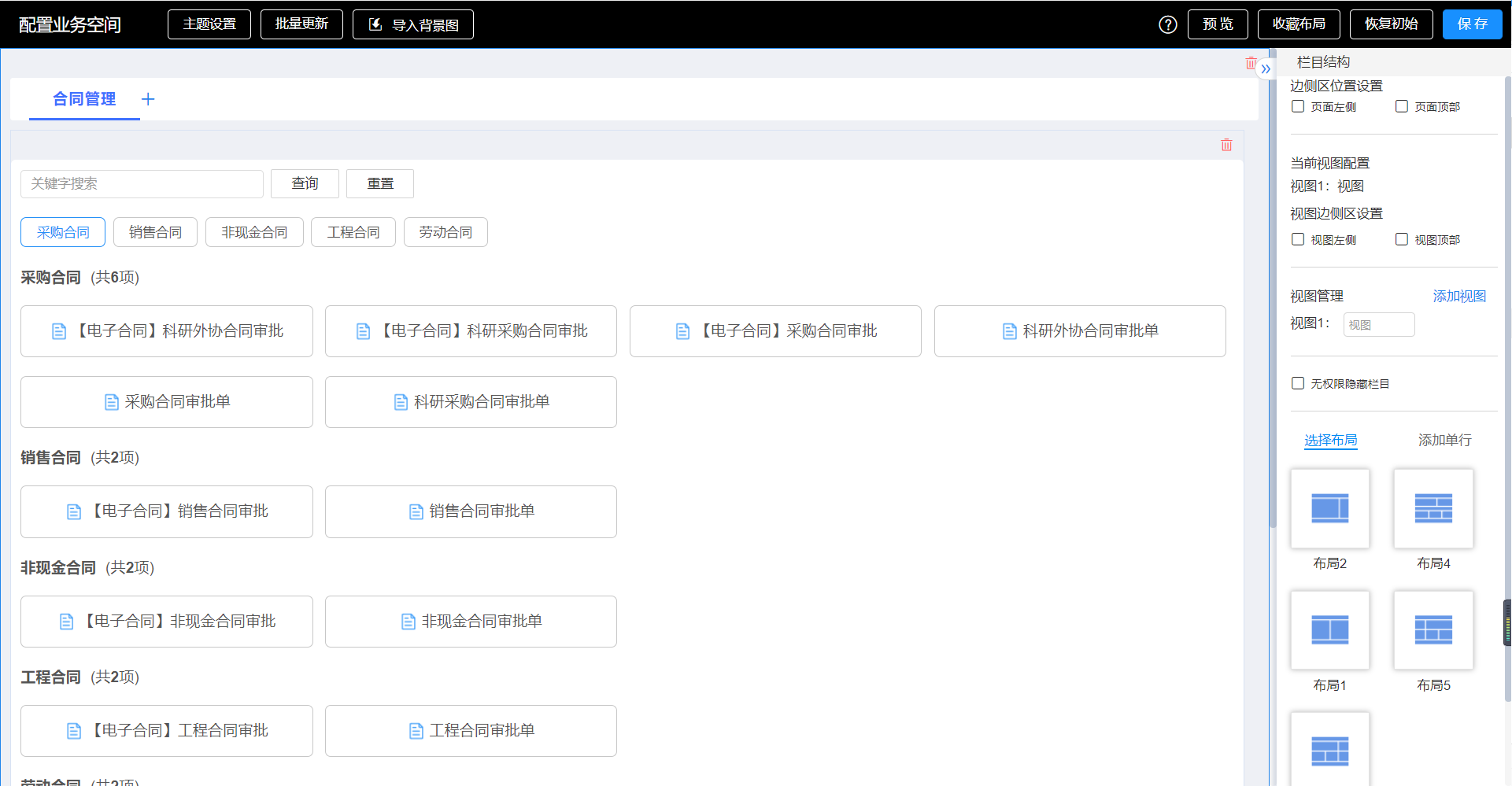1512x786 pixels.
Task: Click document icon of 销售合同审批单
Action: pos(416,511)
